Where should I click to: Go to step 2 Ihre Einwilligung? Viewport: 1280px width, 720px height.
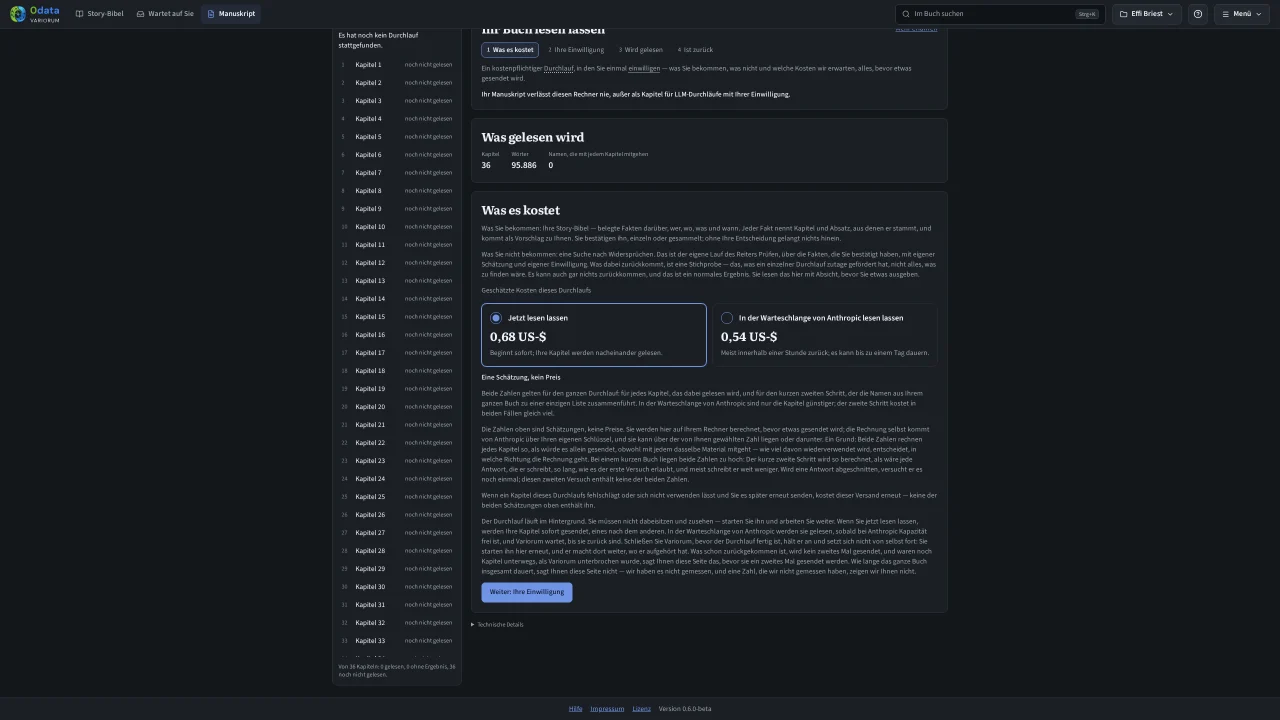point(576,49)
